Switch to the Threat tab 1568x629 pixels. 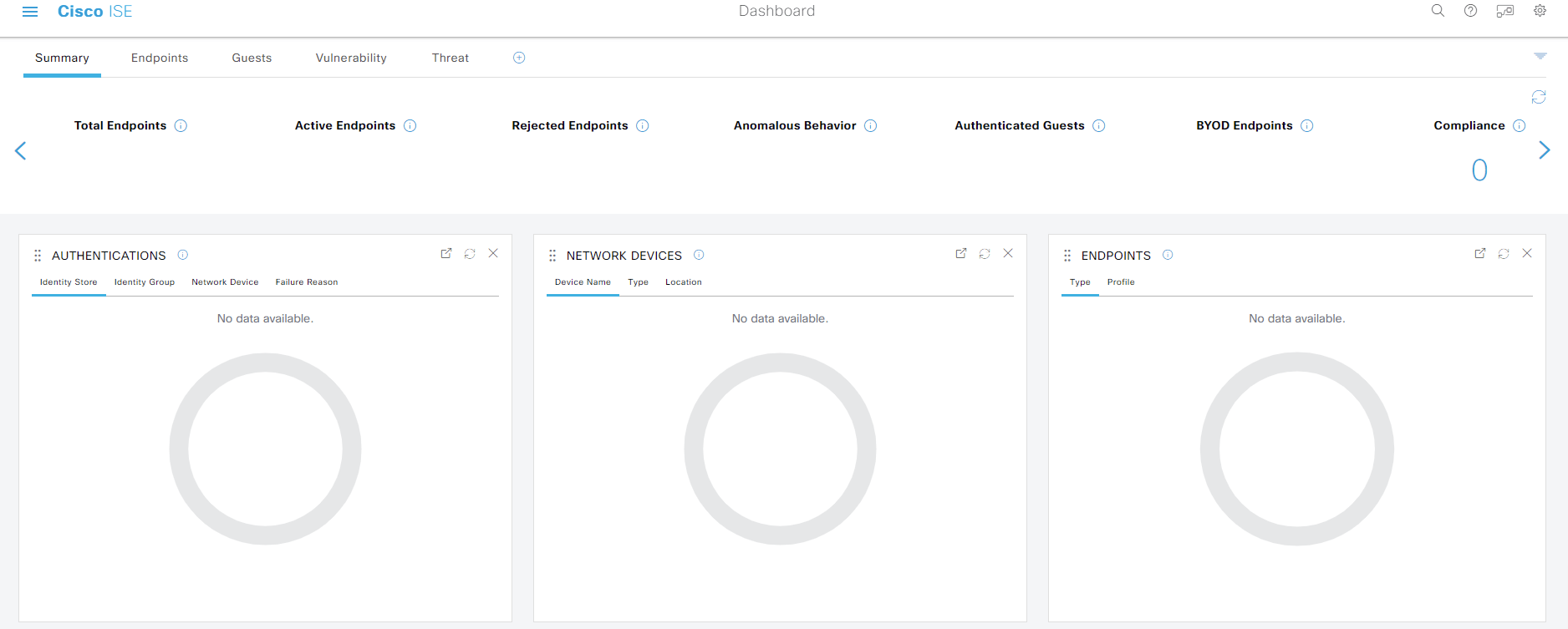point(451,58)
